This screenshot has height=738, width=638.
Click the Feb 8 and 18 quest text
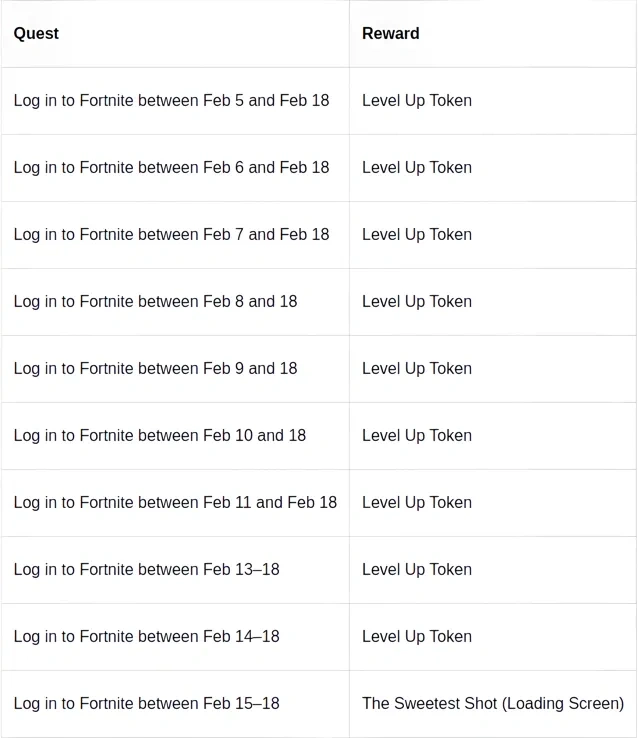[x=155, y=301]
